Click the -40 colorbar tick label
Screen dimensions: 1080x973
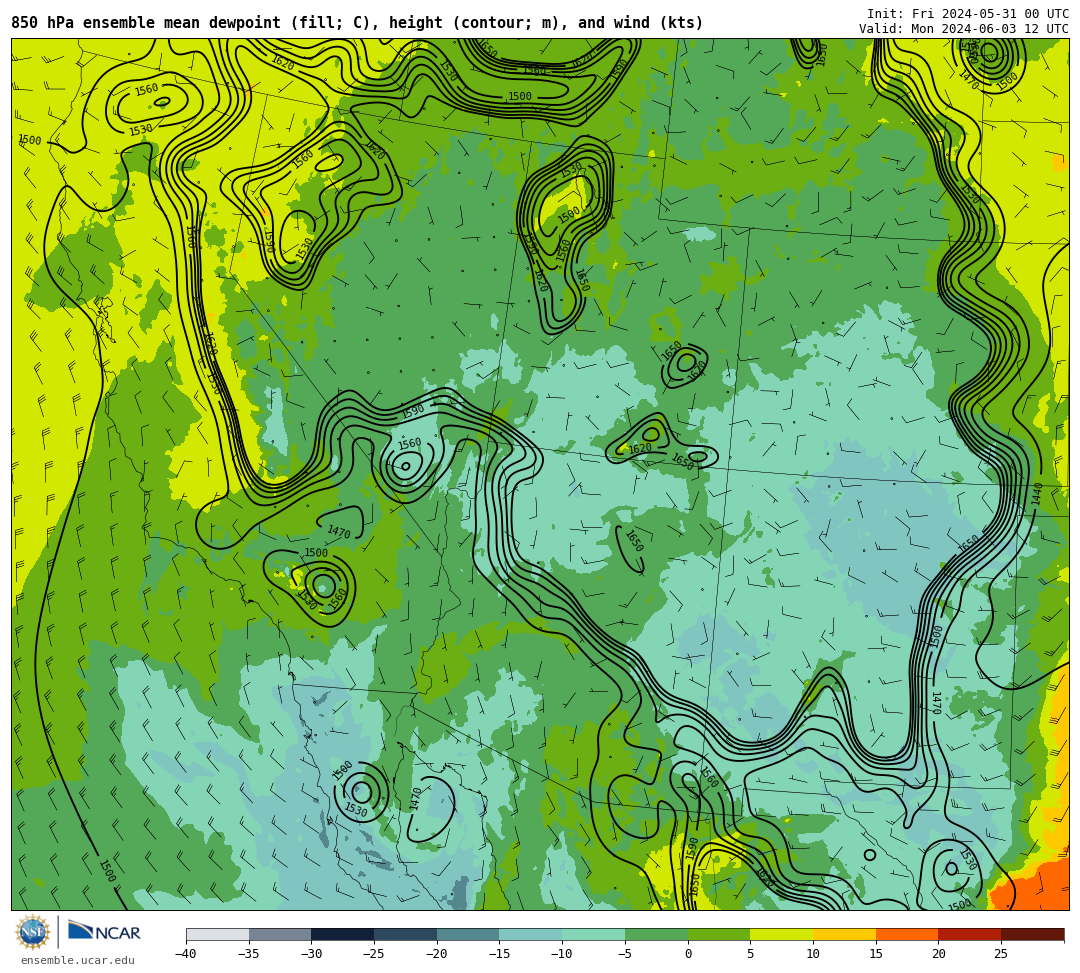[185, 954]
